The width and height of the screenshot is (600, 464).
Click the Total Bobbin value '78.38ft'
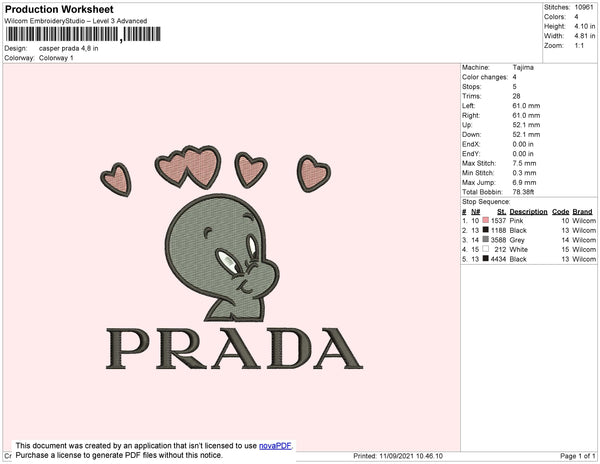(x=523, y=192)
